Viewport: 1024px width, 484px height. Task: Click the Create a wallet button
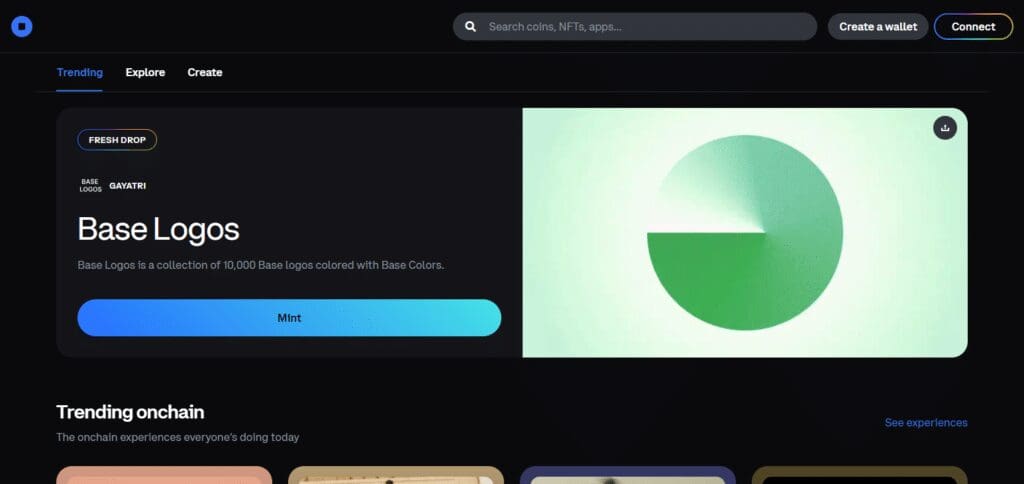point(878,27)
